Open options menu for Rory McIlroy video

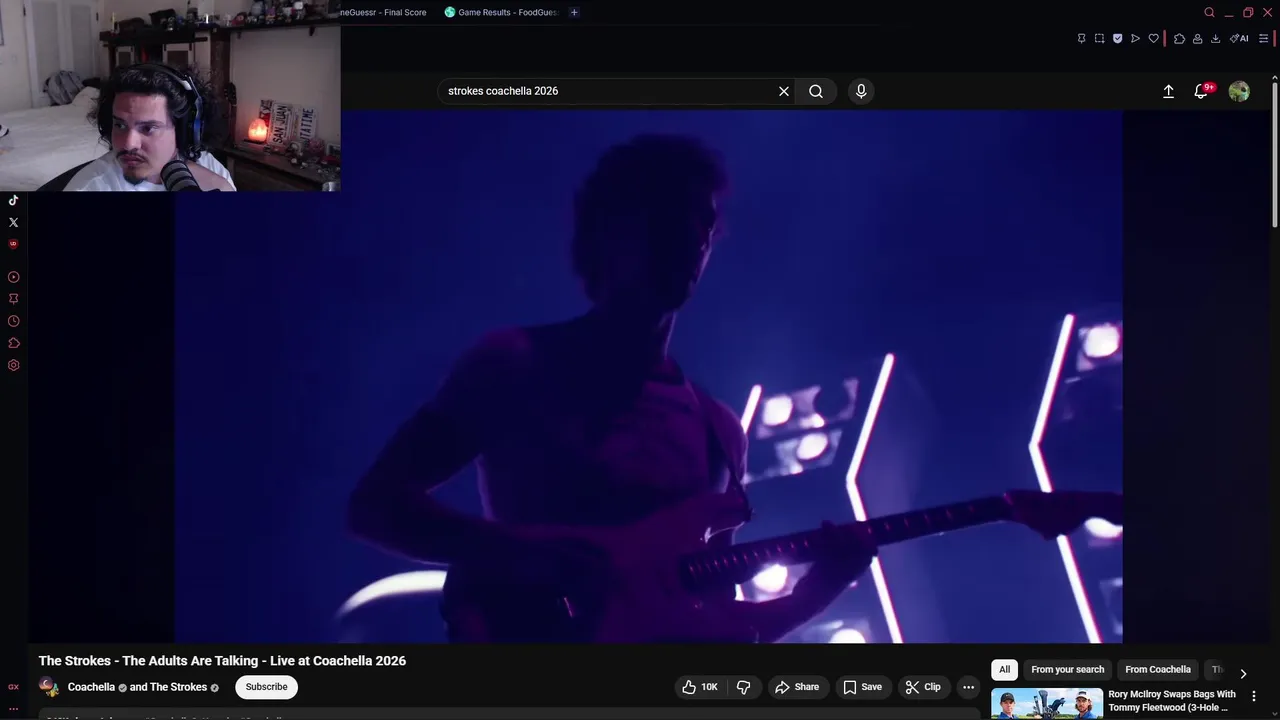coord(1254,696)
